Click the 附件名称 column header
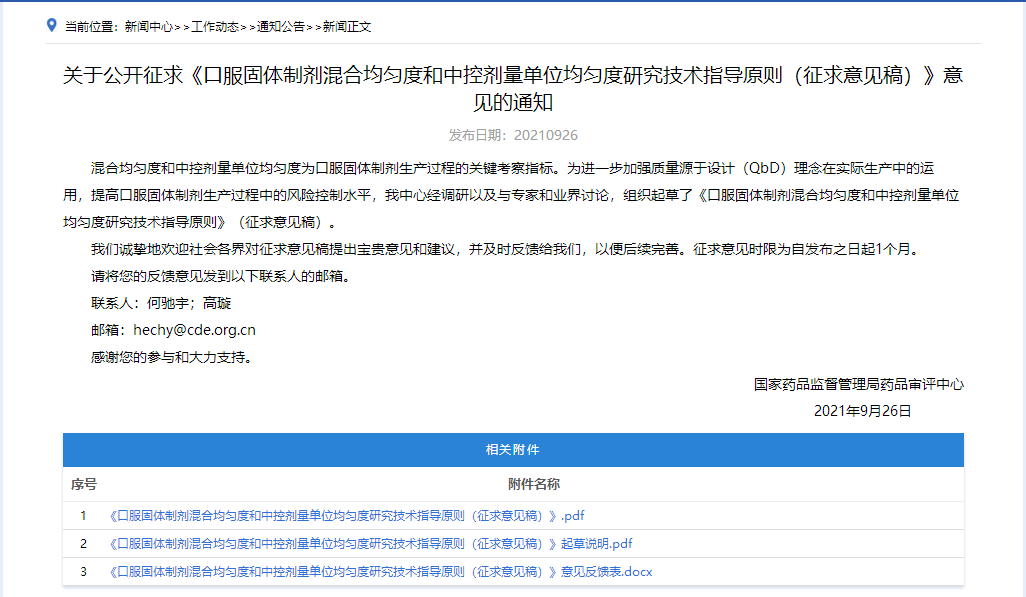The height and width of the screenshot is (597, 1026). [x=533, y=485]
